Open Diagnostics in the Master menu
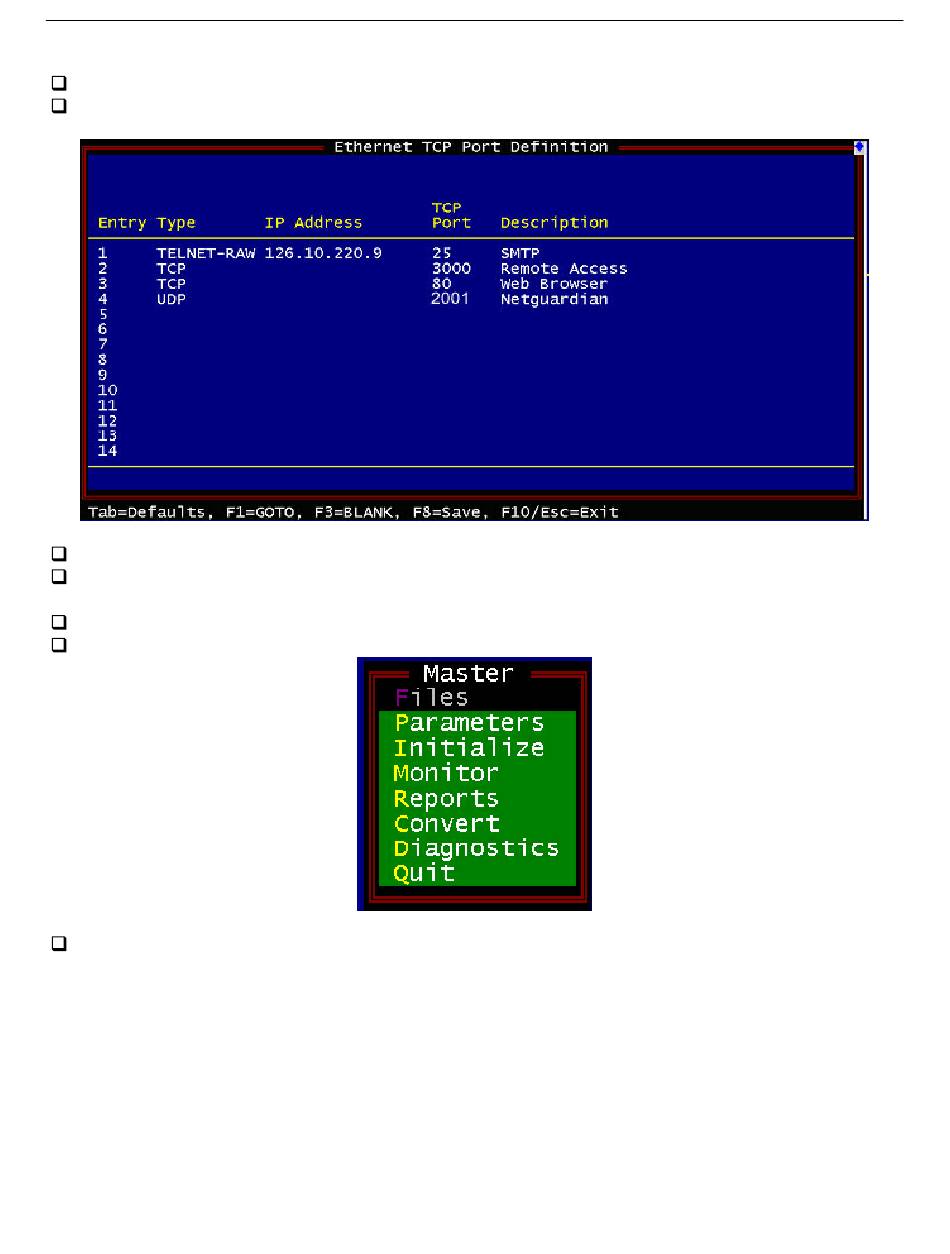The width and height of the screenshot is (950, 1254). 476,848
